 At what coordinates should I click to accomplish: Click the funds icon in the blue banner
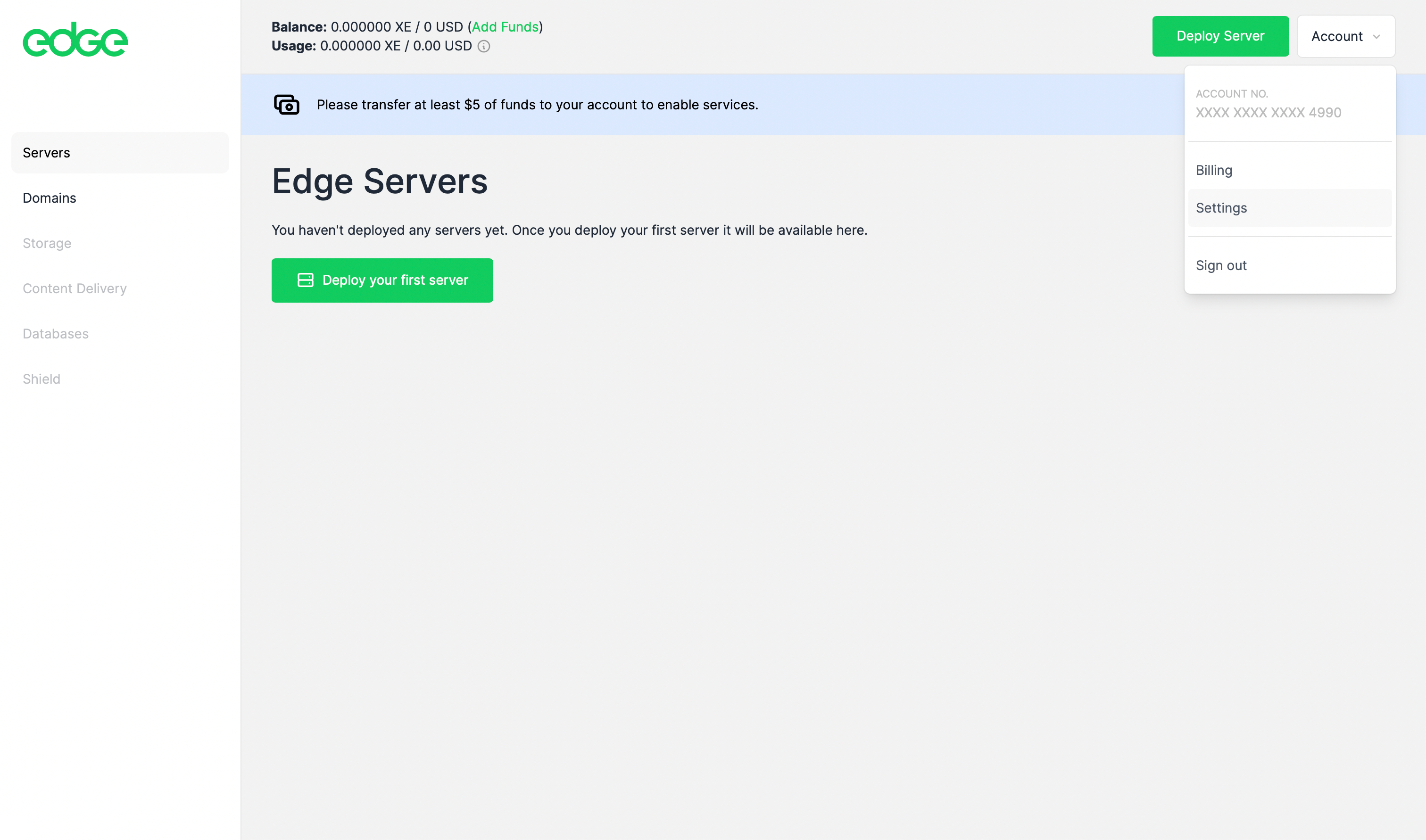point(286,105)
